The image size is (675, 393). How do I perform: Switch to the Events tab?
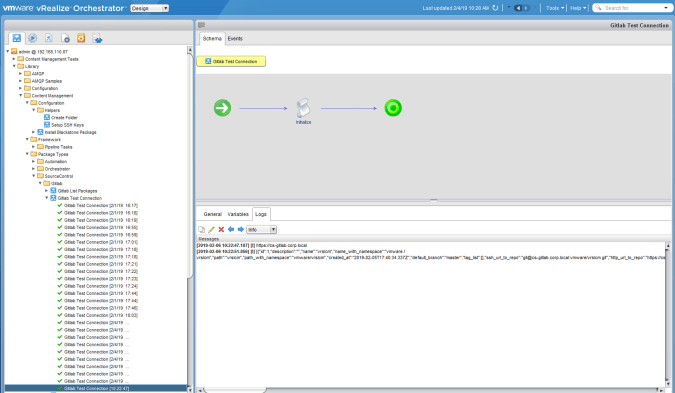tap(235, 38)
